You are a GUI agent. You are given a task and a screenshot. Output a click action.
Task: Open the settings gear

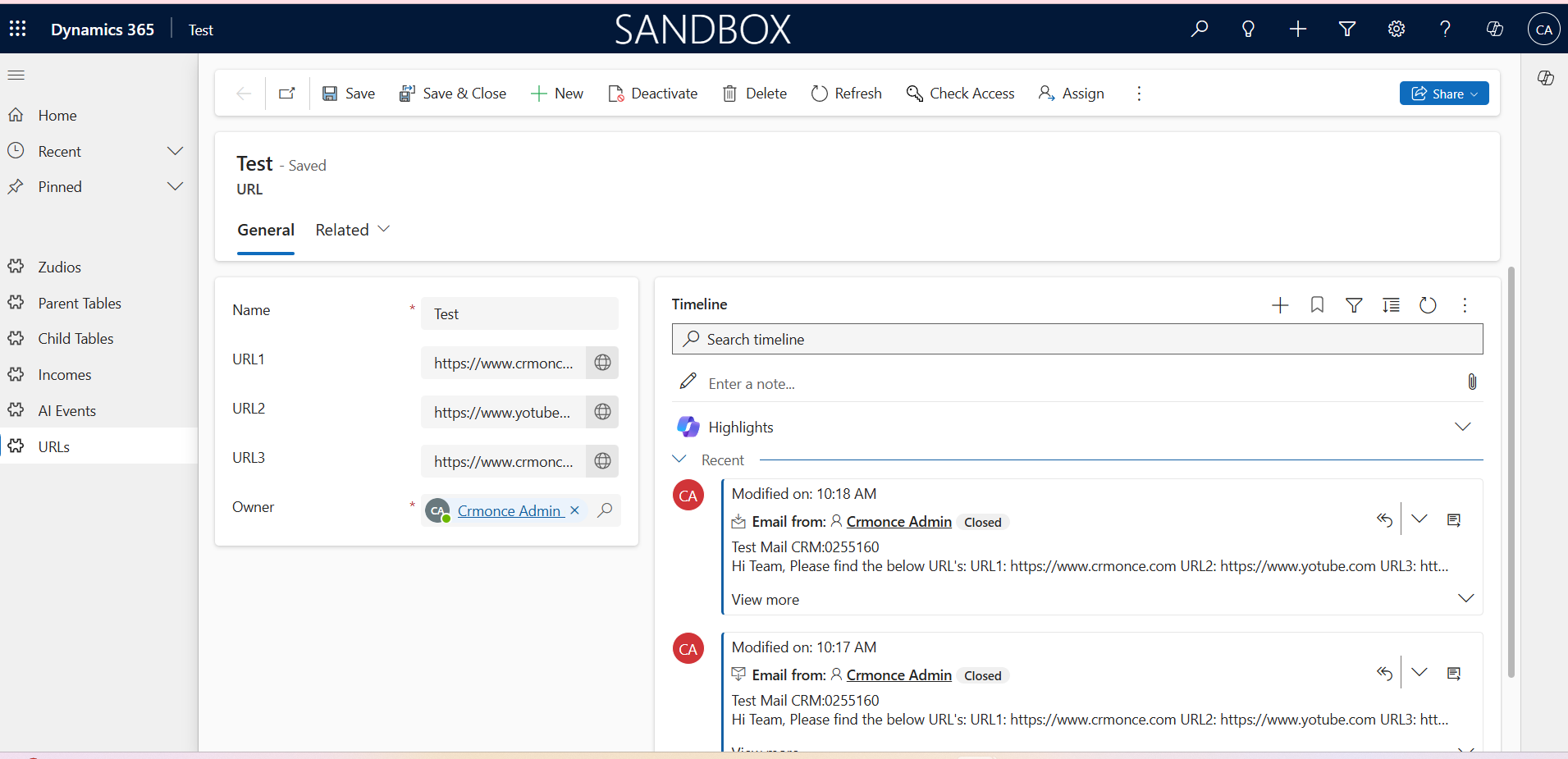[1397, 29]
